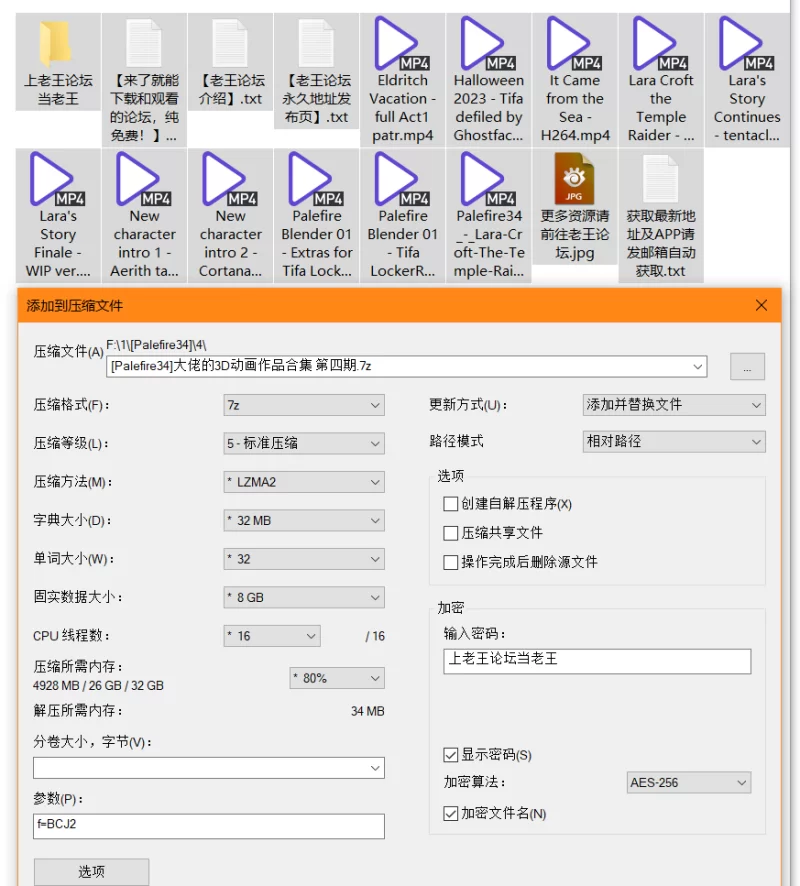Tick the 操作完成后删除源文件 checkbox
This screenshot has height=886, width=800.
coord(450,562)
